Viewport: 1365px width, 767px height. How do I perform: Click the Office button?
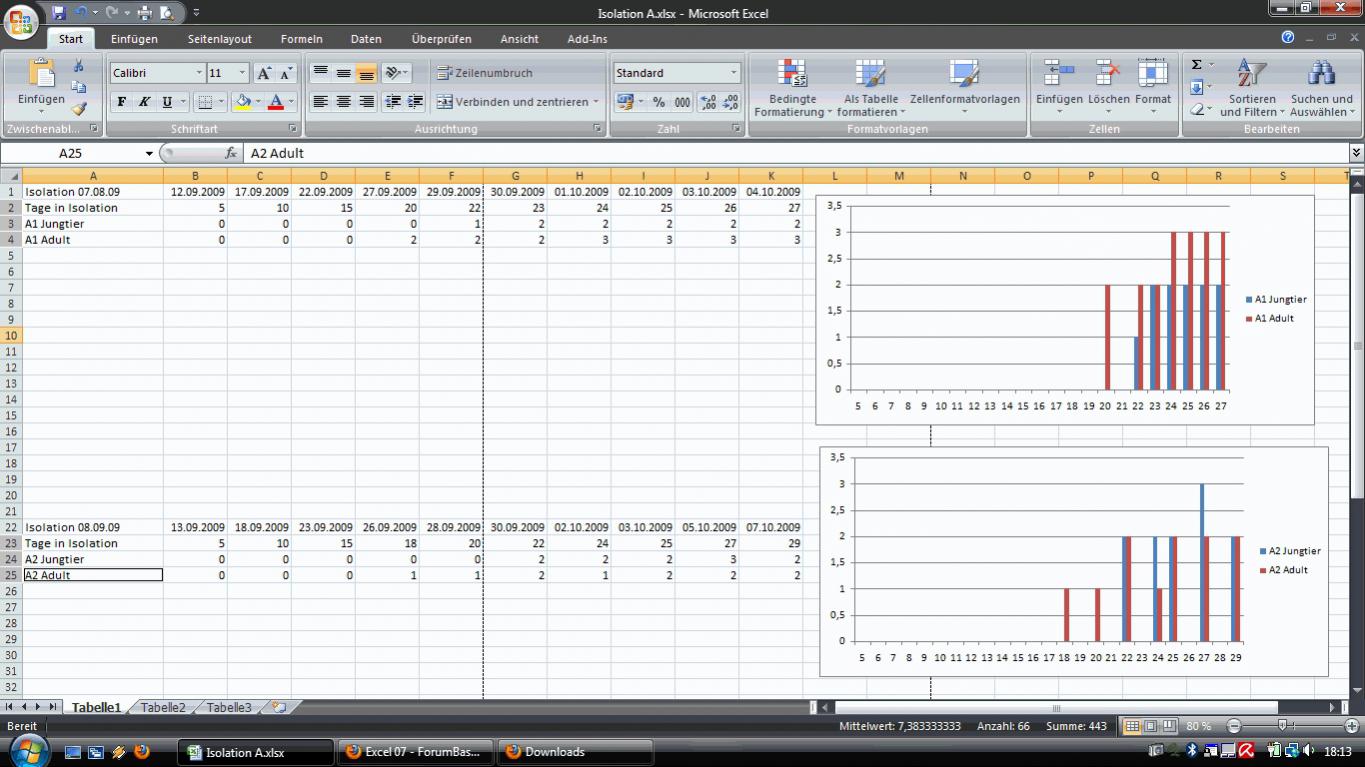[x=21, y=21]
